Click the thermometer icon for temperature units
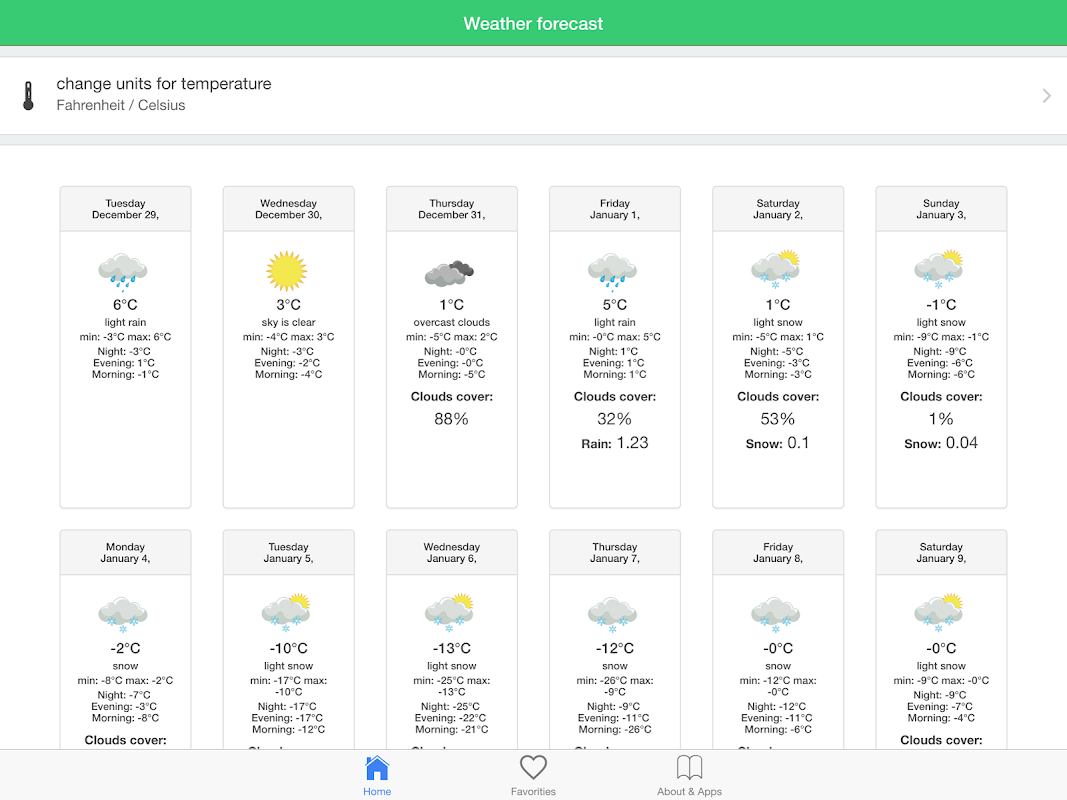The height and width of the screenshot is (800, 1067). [x=28, y=95]
